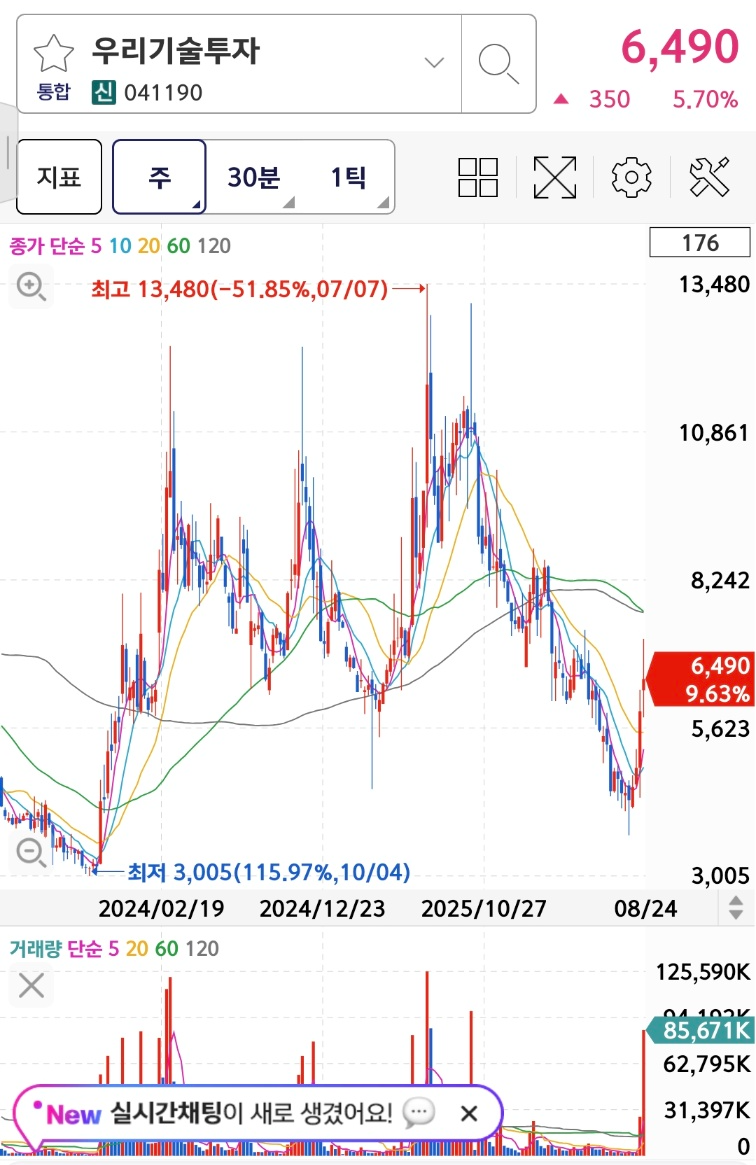The image size is (756, 1165).
Task: Open the drawing tools wrench icon
Action: (x=709, y=177)
